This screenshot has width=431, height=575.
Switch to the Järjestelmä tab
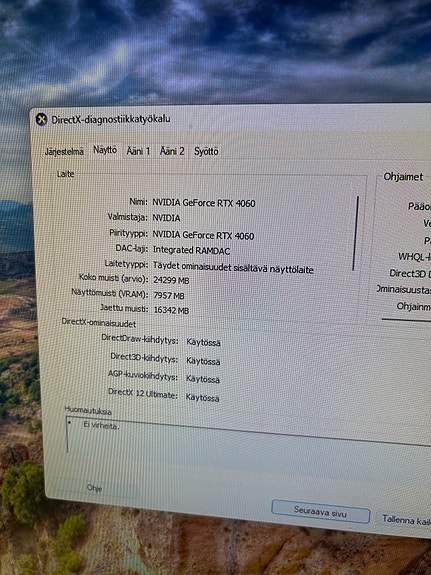[x=64, y=151]
